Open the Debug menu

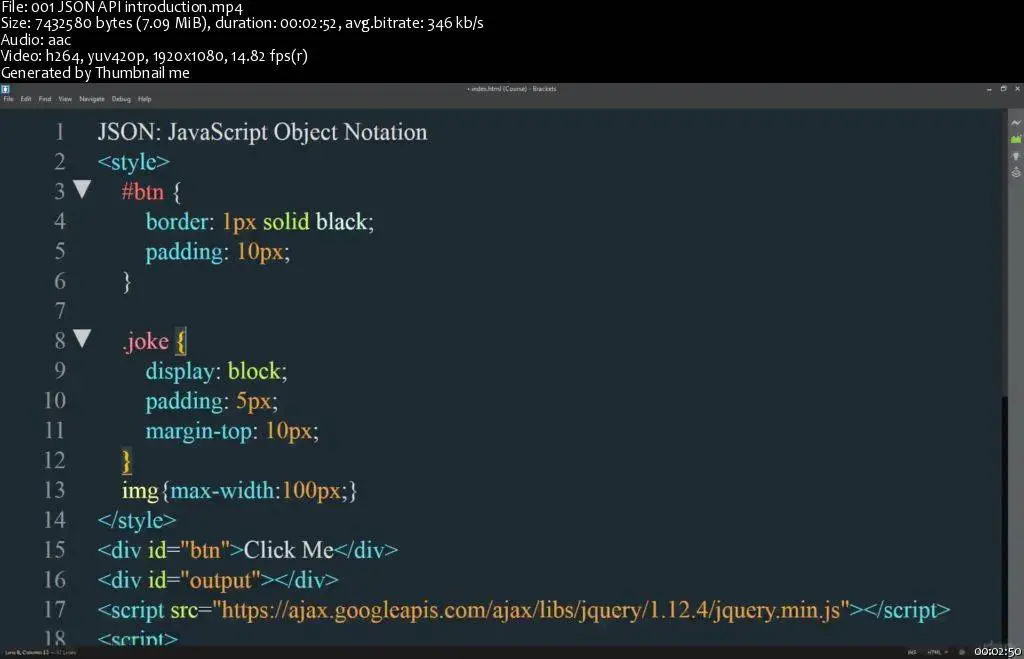click(x=121, y=99)
